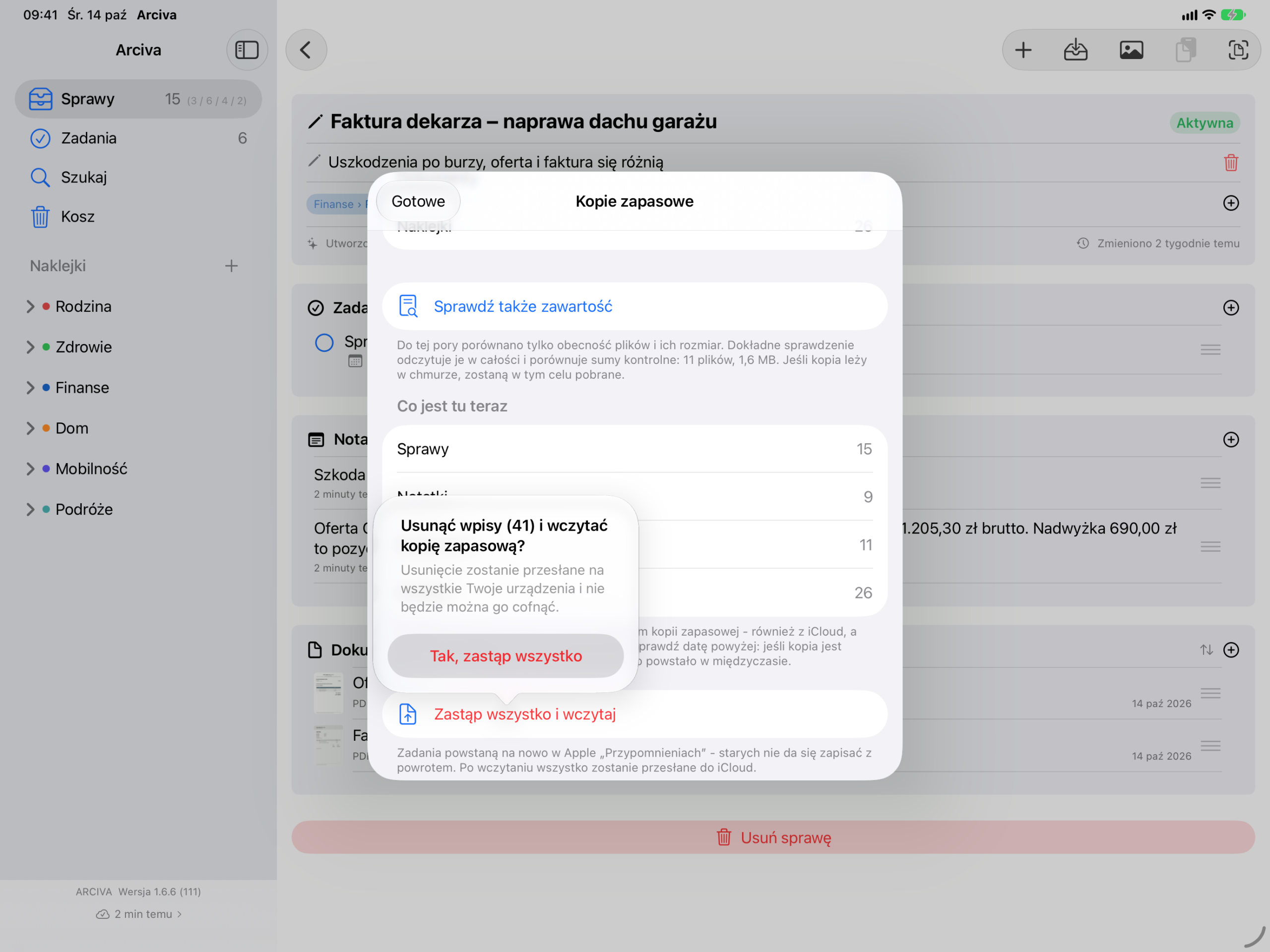Confirm with Tak, zastąp wszystko
The width and height of the screenshot is (1270, 952).
coord(506,656)
